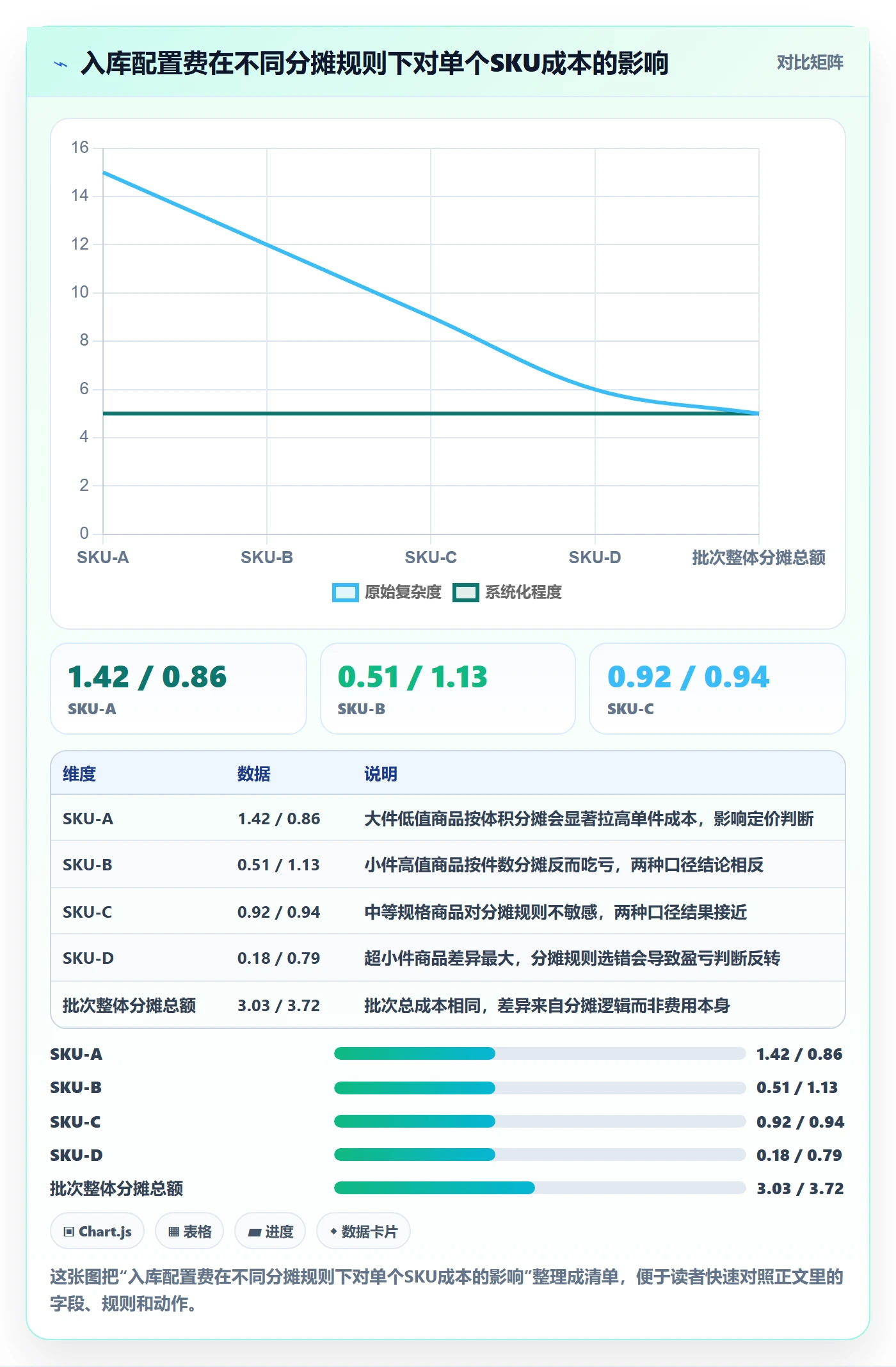Click the table cell value 0.92 / 0.94
The height and width of the screenshot is (1367, 896).
[279, 912]
